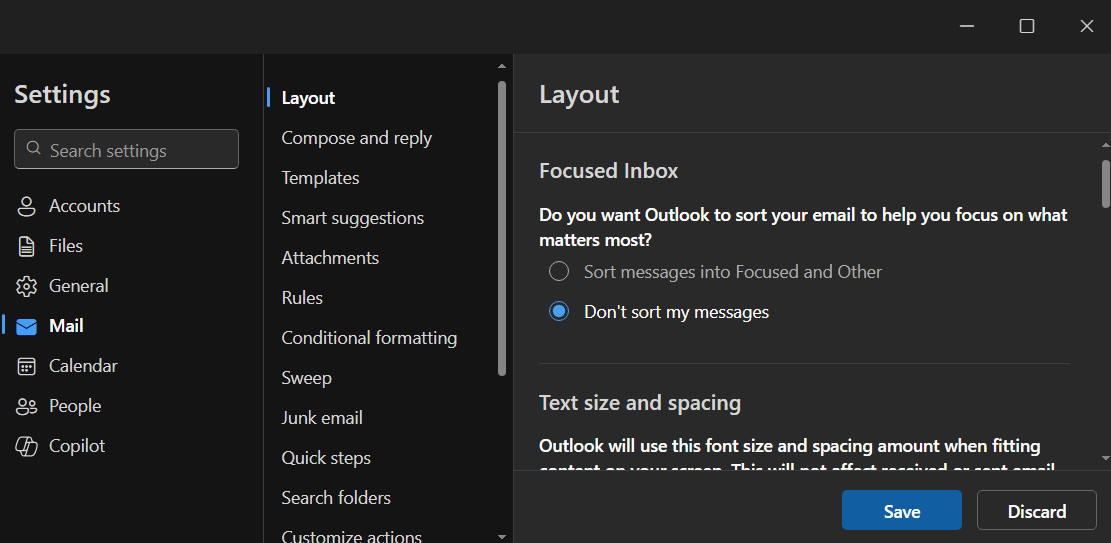
Task: Click the Layout pane scroll up arrow
Action: click(1106, 145)
